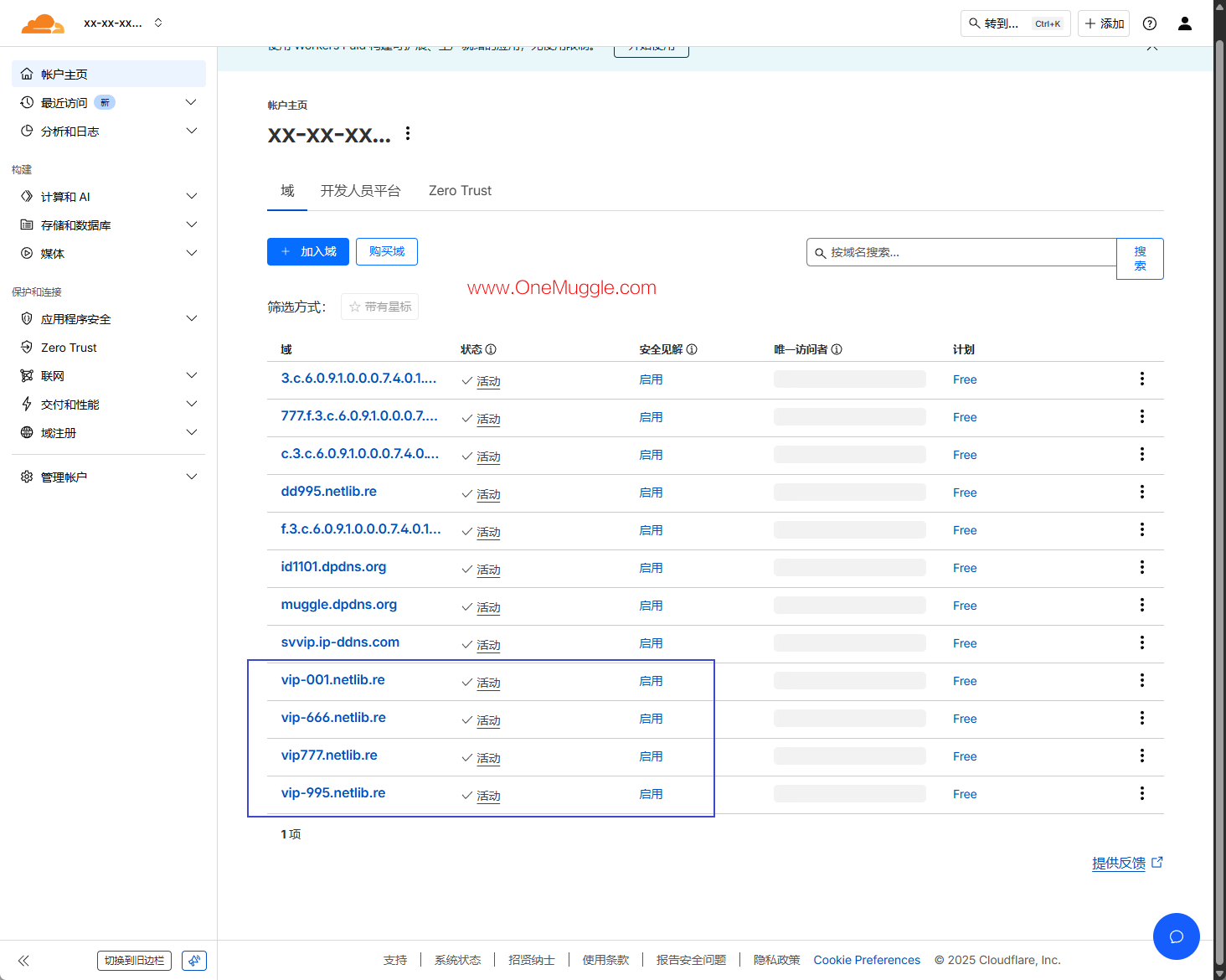Image resolution: width=1226 pixels, height=980 pixels.
Task: Click 切换到旧边栏 button
Action: coord(134,961)
